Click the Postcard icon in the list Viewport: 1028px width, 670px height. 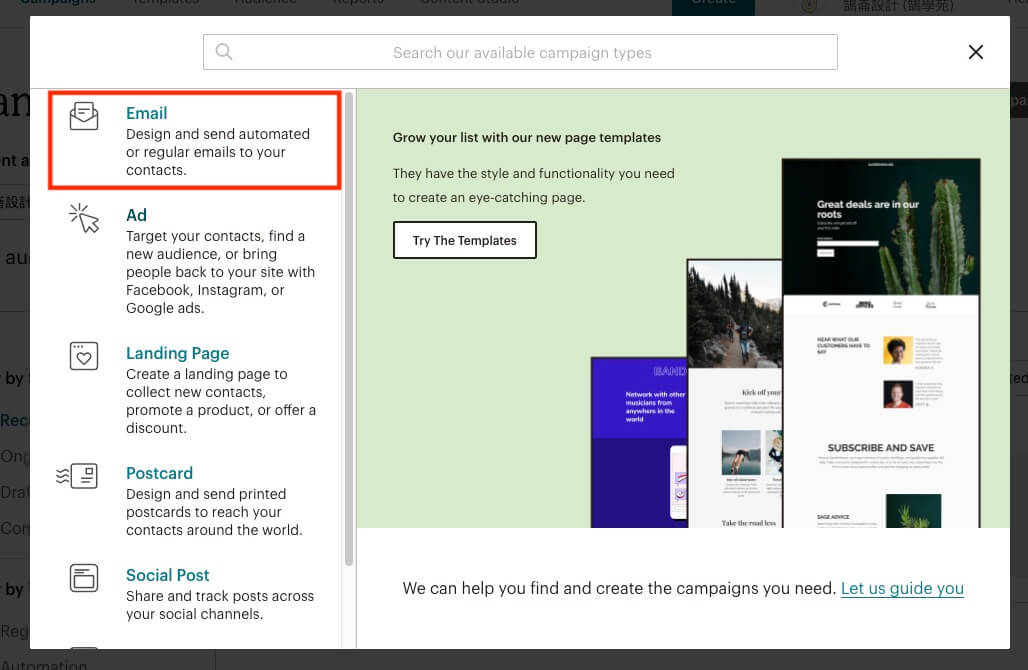point(78,476)
